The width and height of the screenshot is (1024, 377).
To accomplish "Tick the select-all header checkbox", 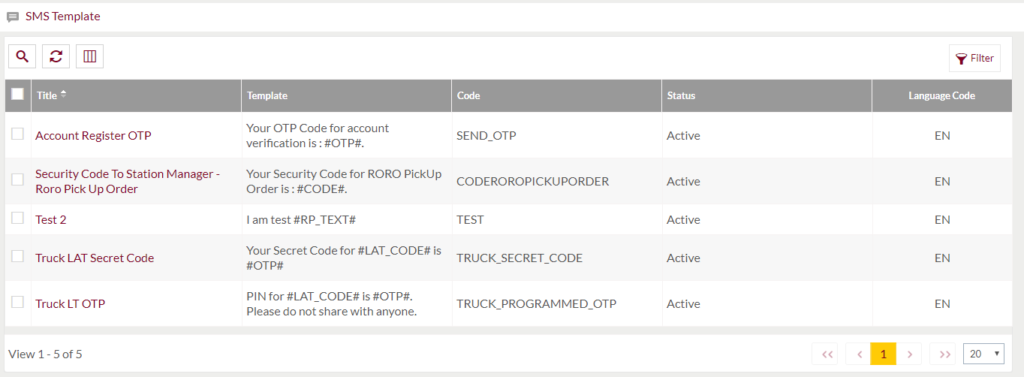I will (18, 94).
